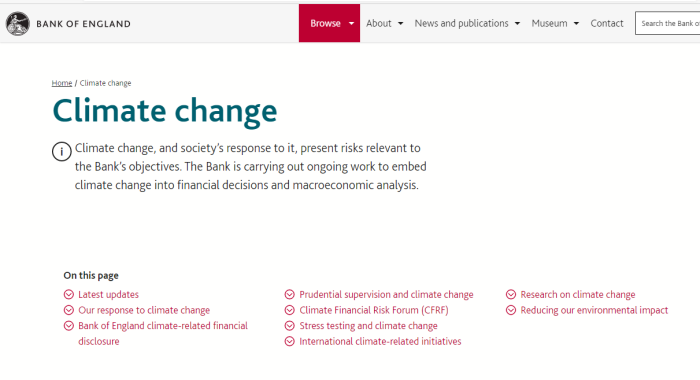Select the Museum navigation item
The width and height of the screenshot is (700, 380).
click(x=549, y=23)
